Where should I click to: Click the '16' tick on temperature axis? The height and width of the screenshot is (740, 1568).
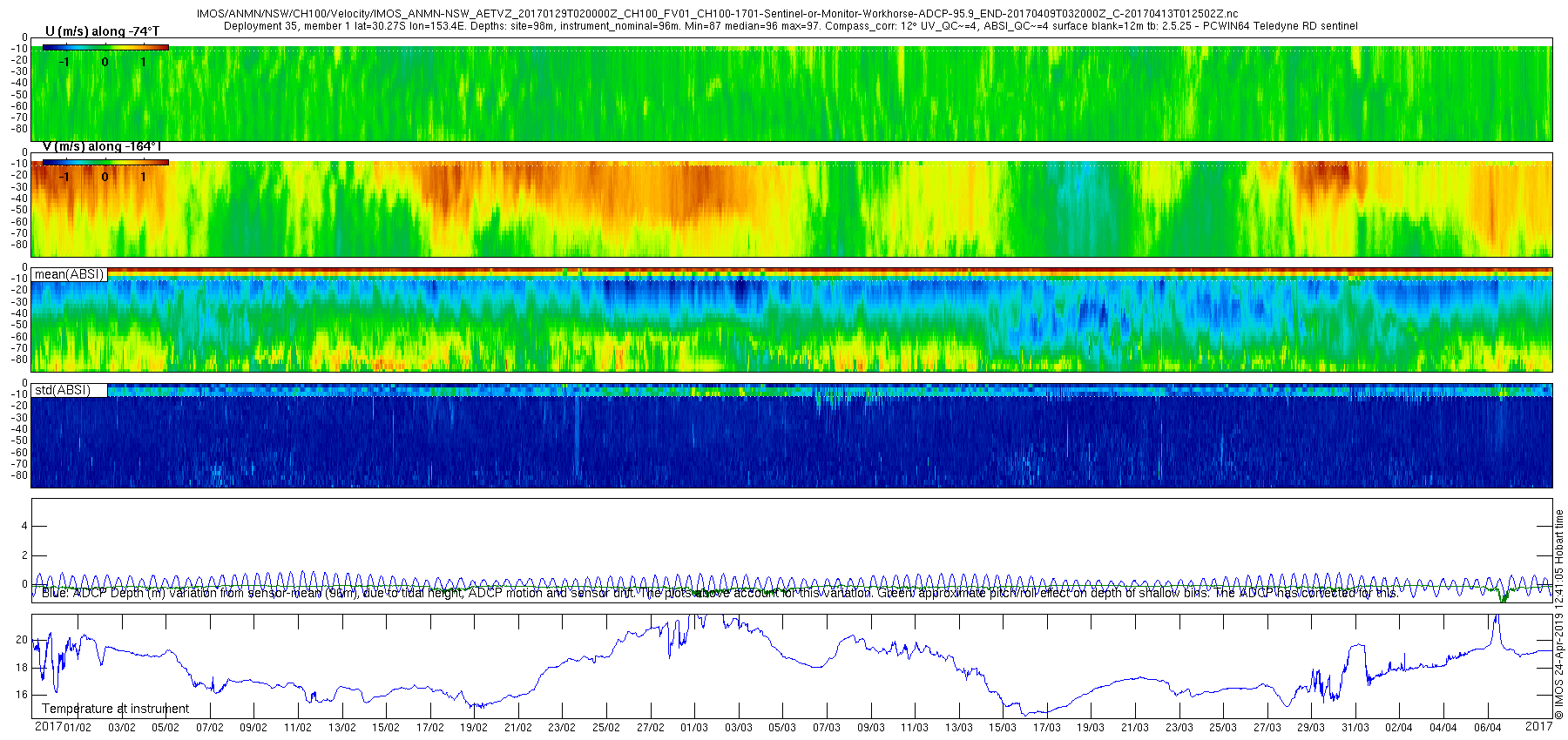coord(22,695)
